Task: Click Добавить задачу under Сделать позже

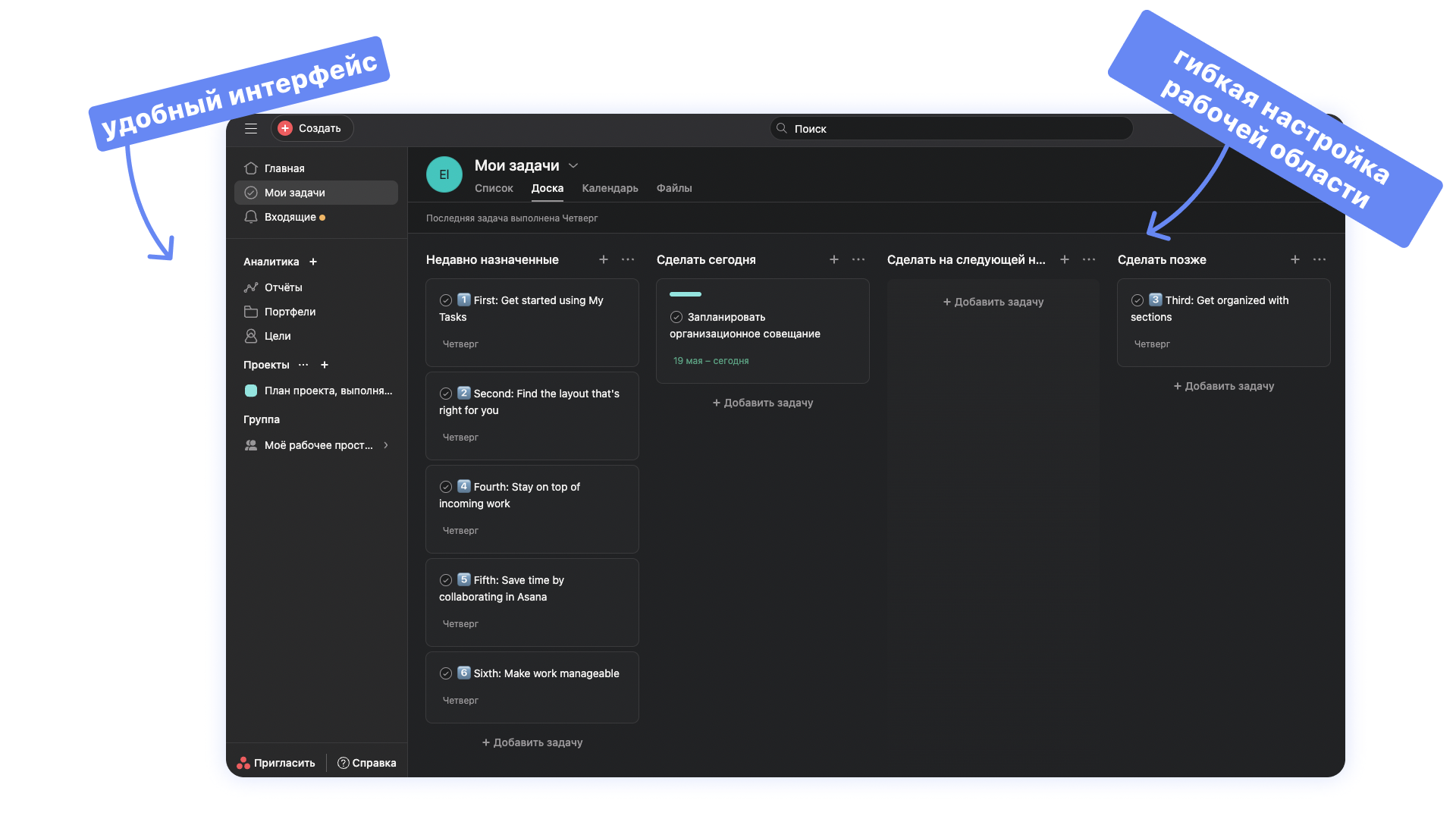Action: tap(1224, 386)
